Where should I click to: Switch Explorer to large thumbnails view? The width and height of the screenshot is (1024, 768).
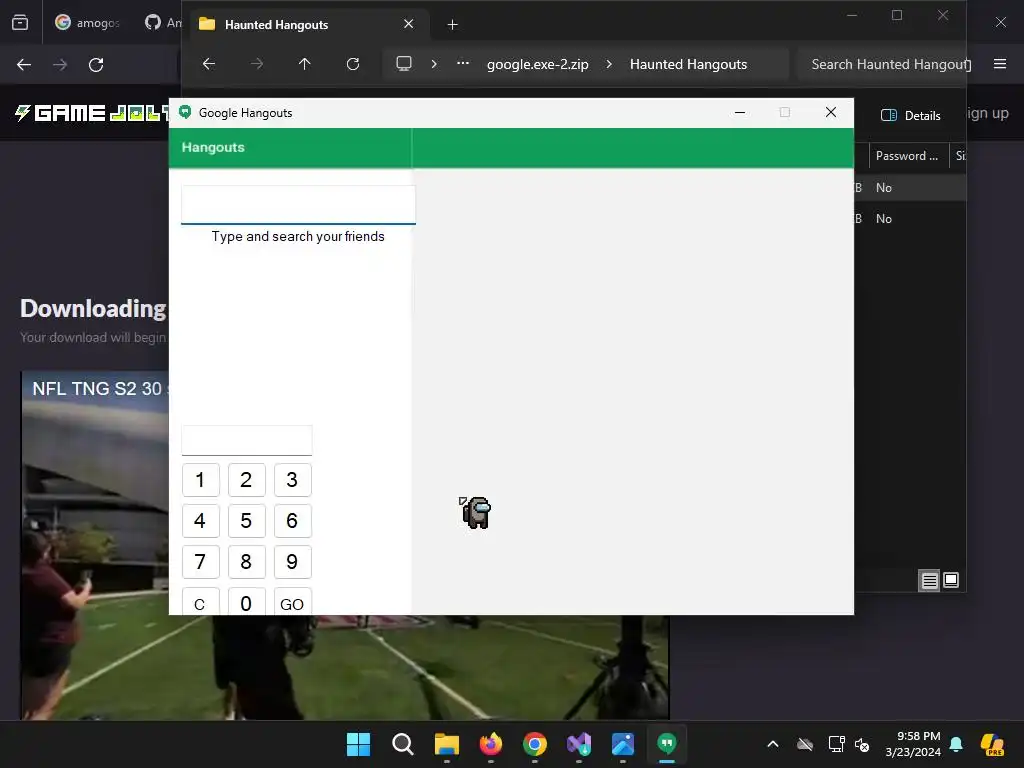(x=952, y=580)
